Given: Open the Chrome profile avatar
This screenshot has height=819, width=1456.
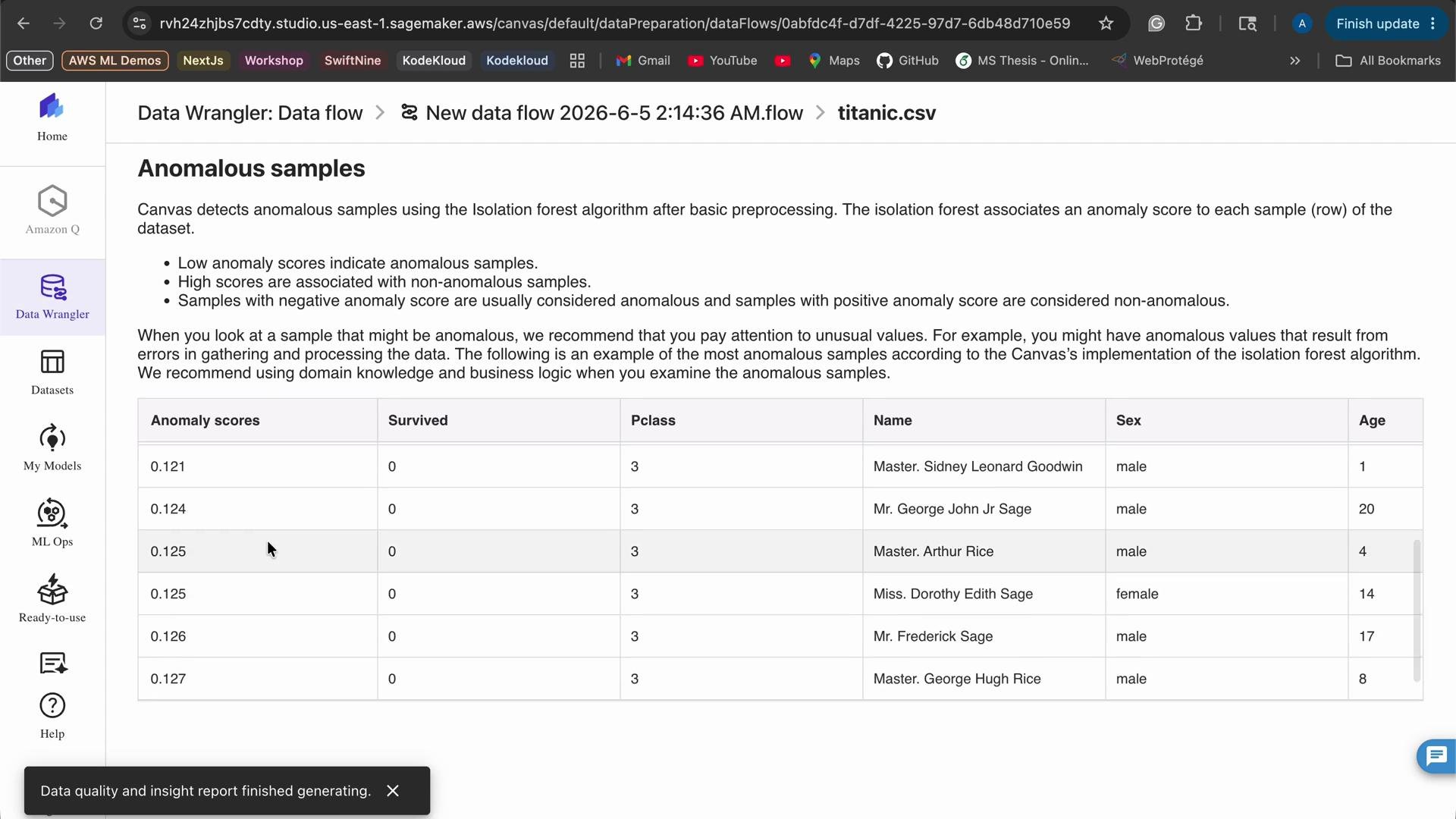Looking at the screenshot, I should [1302, 24].
